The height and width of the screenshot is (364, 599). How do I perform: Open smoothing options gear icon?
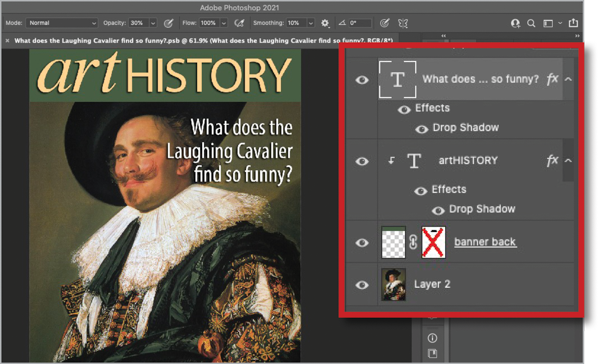325,23
